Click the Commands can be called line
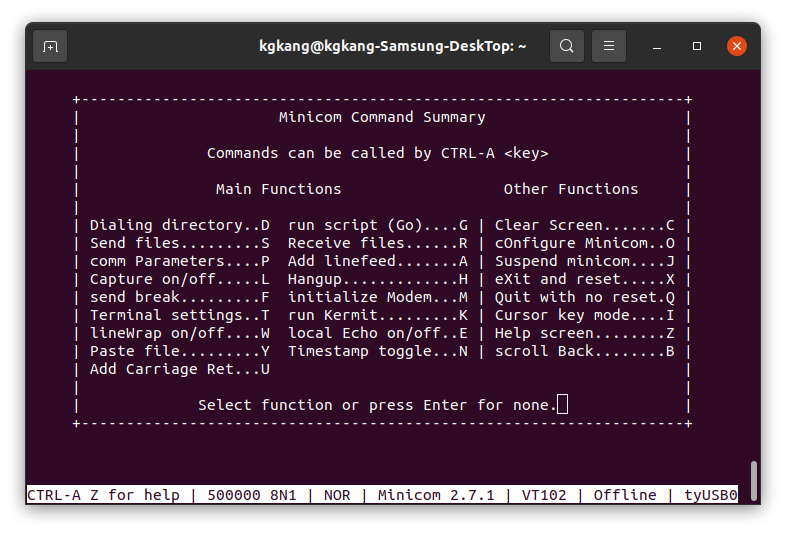This screenshot has width=786, height=533. pos(377,153)
